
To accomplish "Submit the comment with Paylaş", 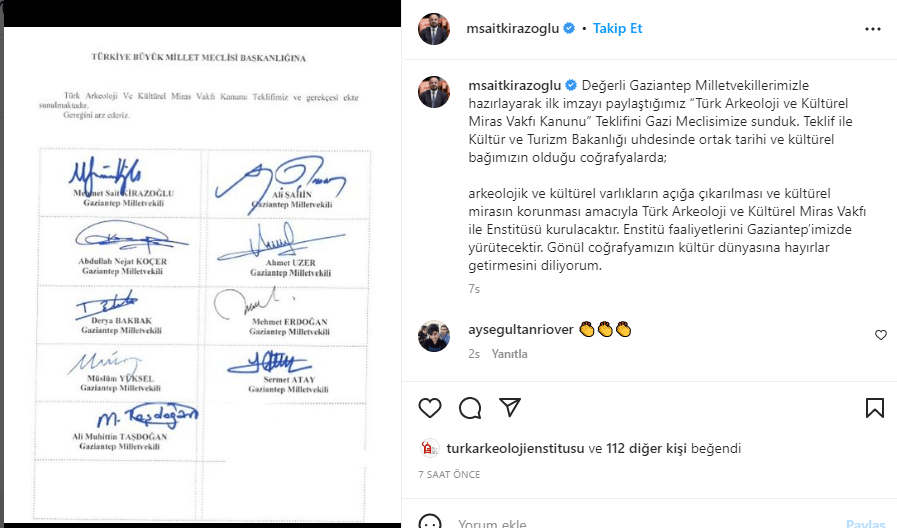I will pos(866,523).
